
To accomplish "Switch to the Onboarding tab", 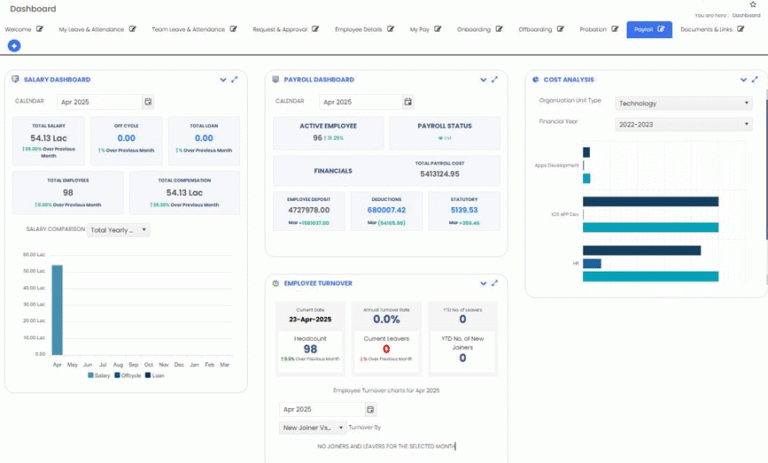I will pos(474,30).
